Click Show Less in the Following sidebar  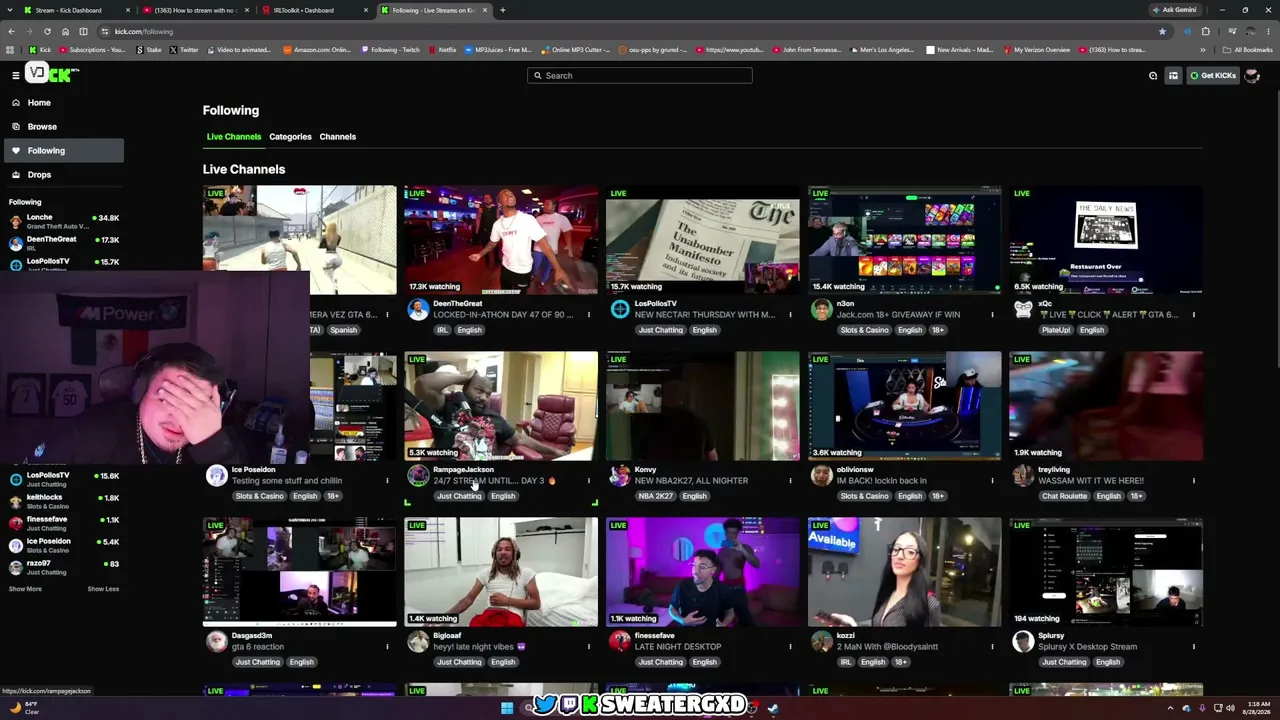pyautogui.click(x=103, y=589)
